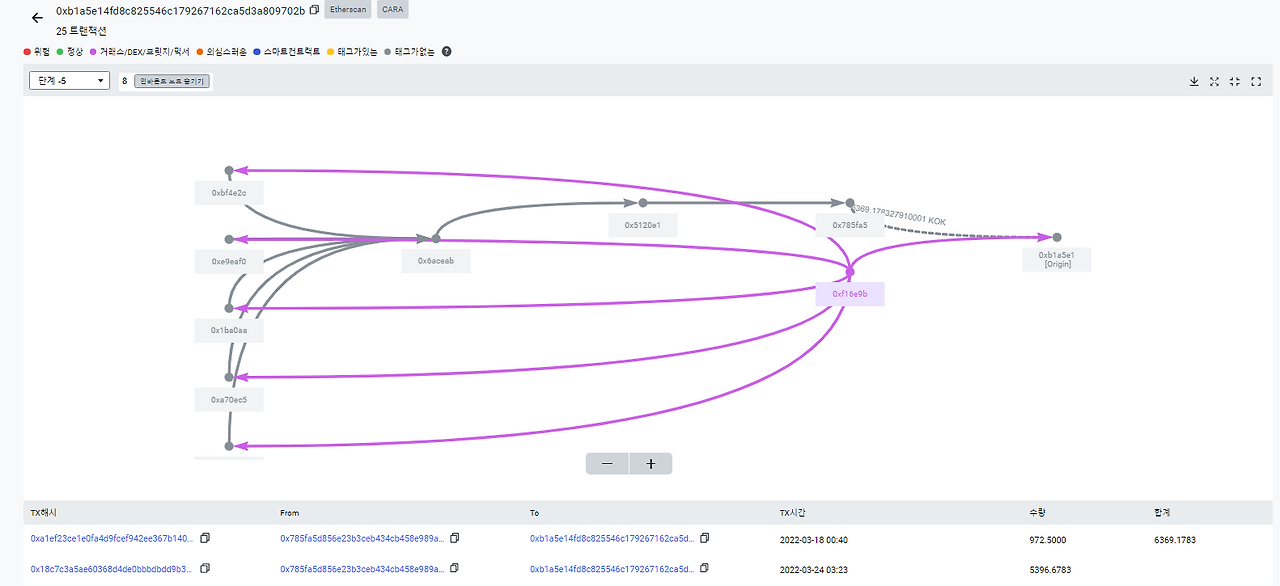
Task: Open From address link in first table row
Action: 362,539
